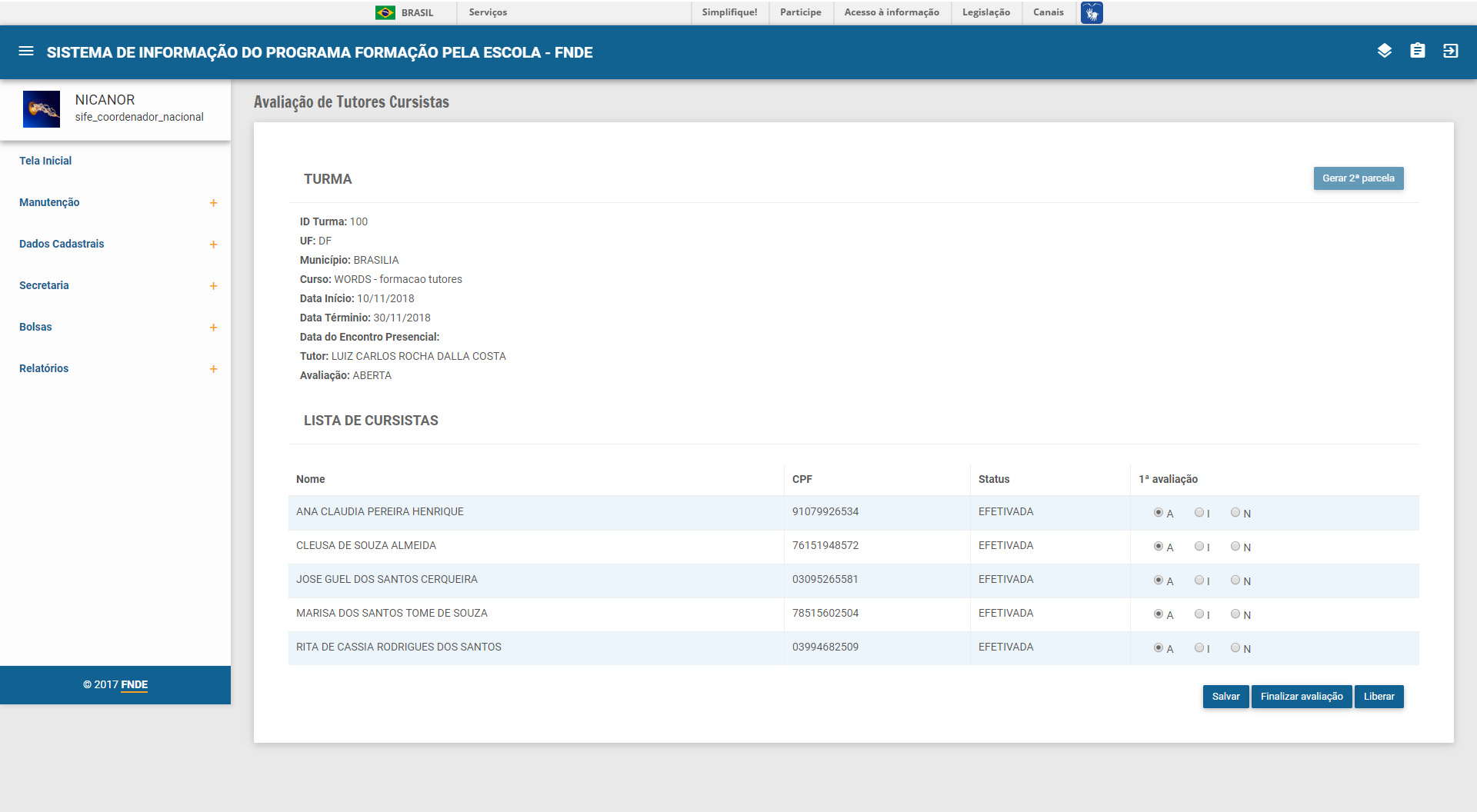Expand the Dados Cadastrais section
Screen dimensions: 1477x812
(213, 245)
